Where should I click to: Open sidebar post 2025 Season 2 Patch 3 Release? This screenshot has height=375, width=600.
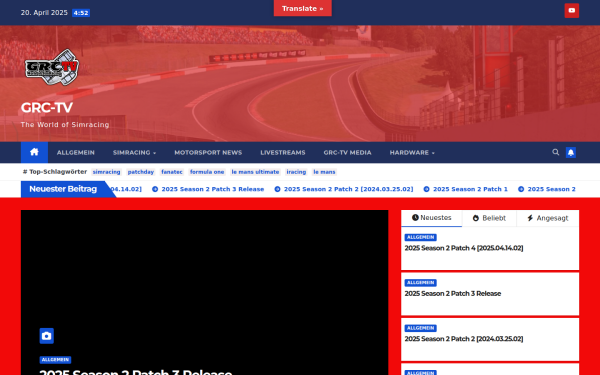tap(453, 293)
